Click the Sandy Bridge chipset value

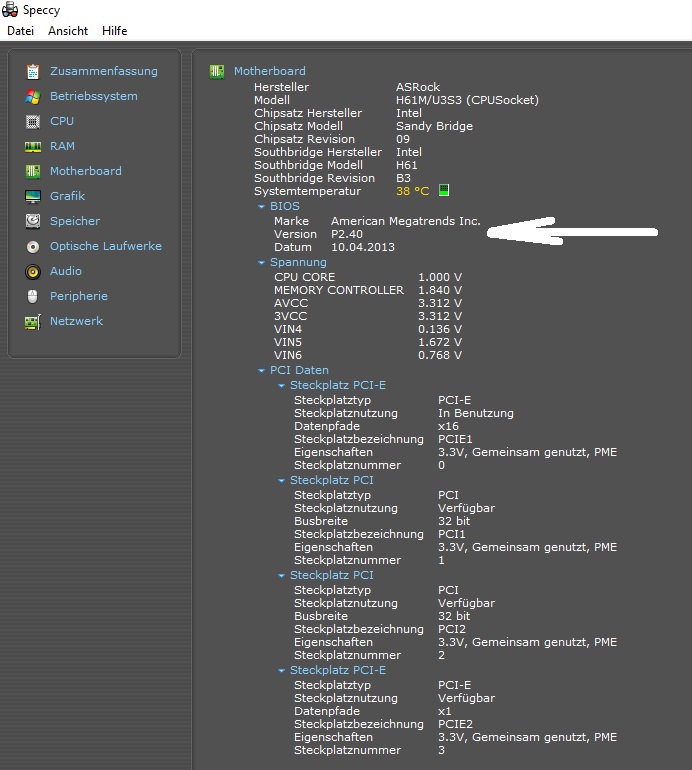pyautogui.click(x=435, y=126)
